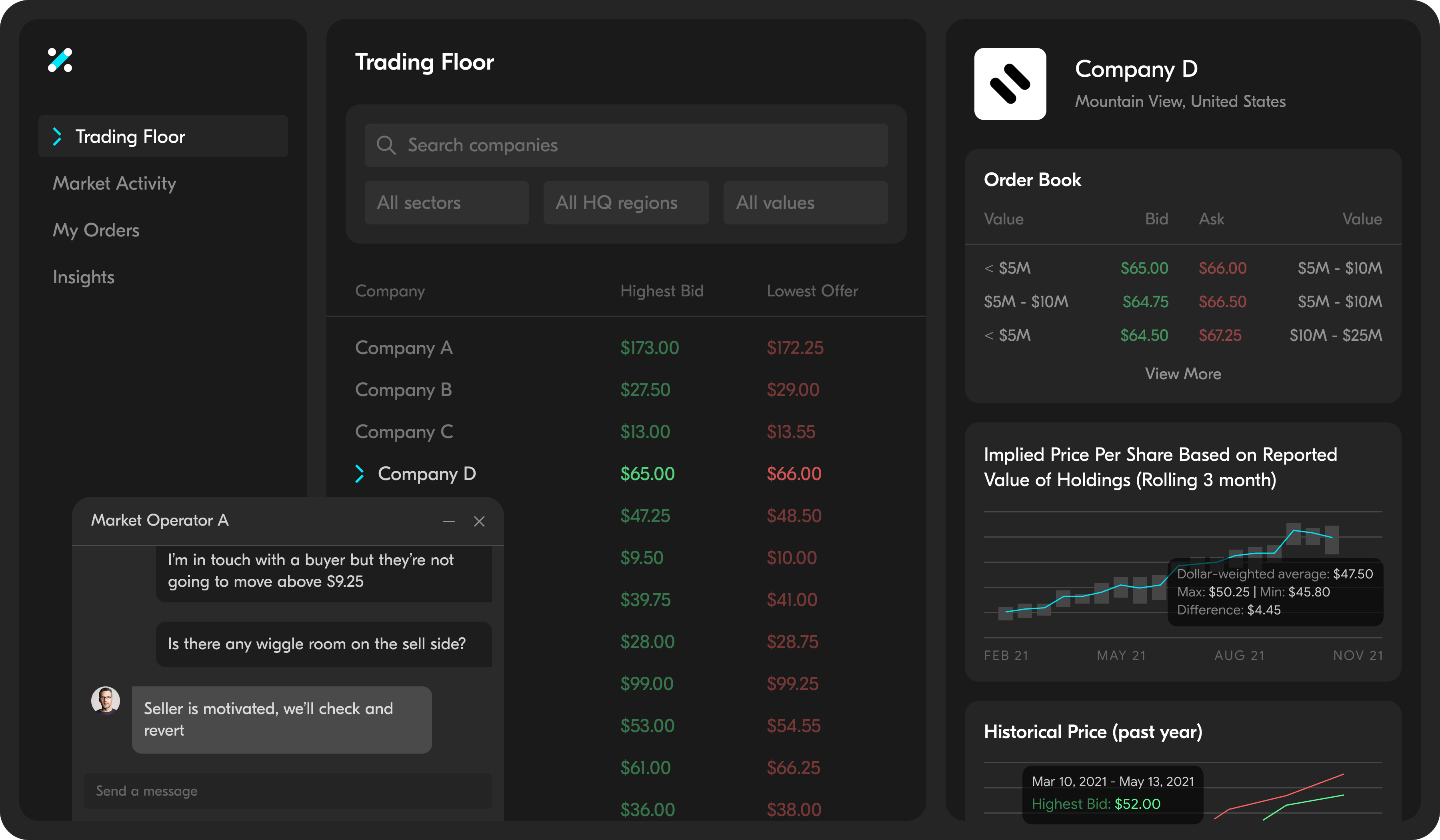Open Insights in the sidebar
The image size is (1440, 840).
(84, 277)
